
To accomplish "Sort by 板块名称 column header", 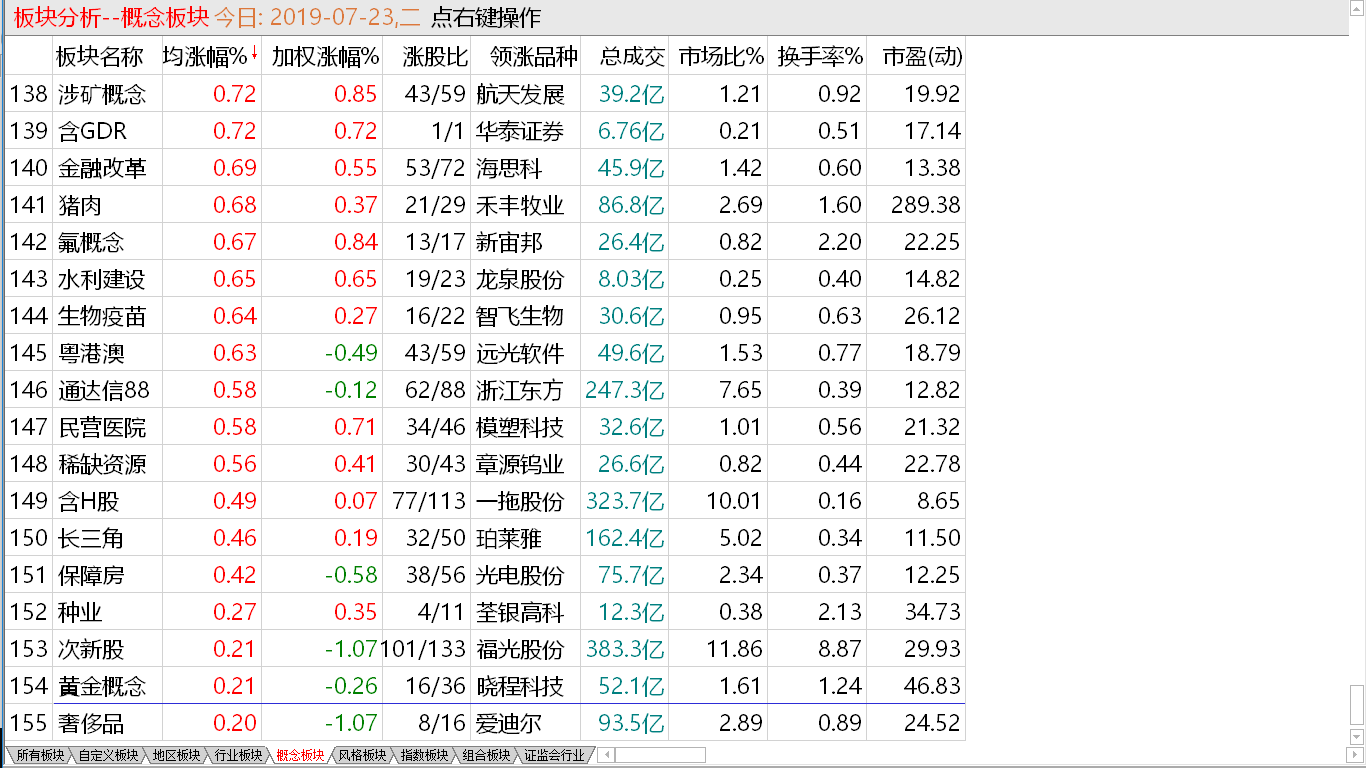I will click(100, 56).
